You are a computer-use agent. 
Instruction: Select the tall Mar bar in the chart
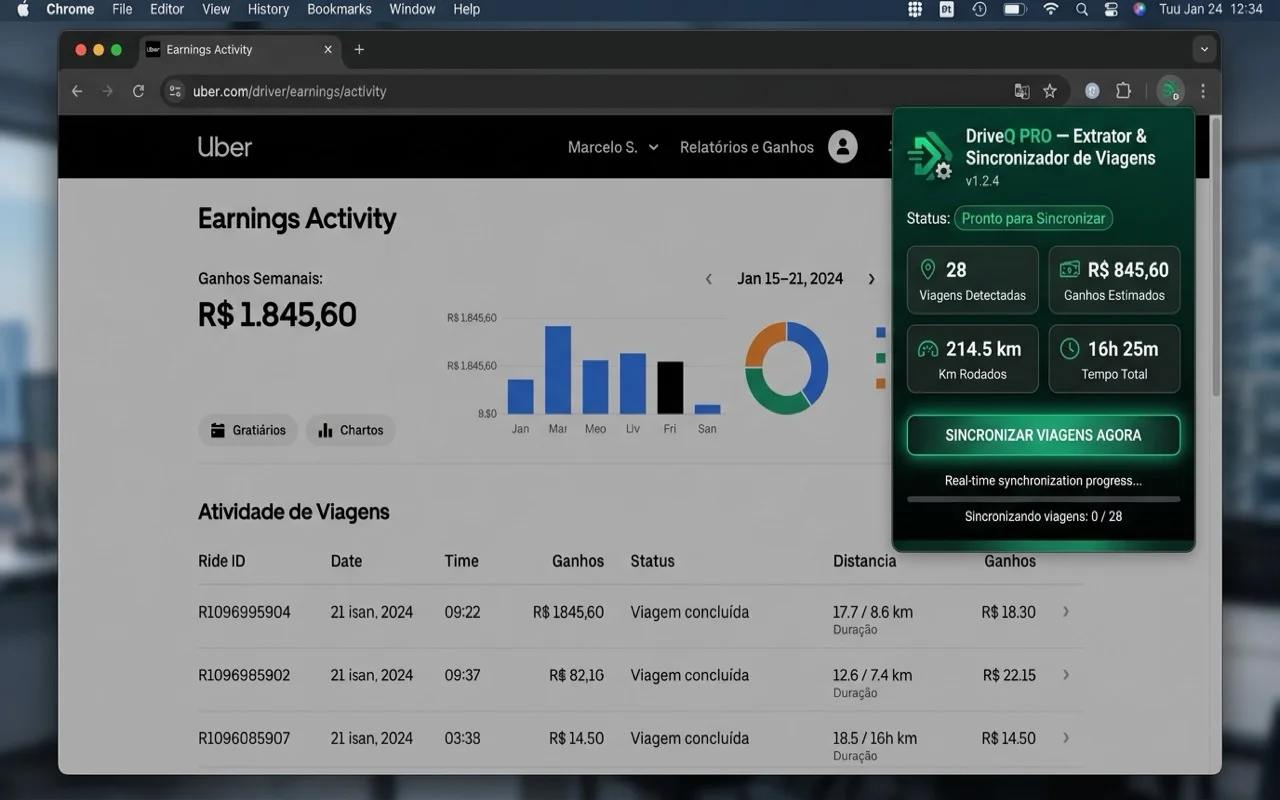(x=558, y=370)
